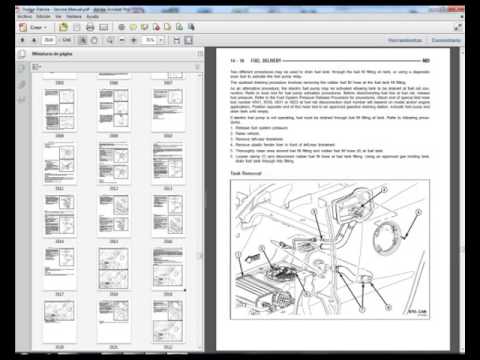Click the Tank Removal heading text

pyautogui.click(x=246, y=173)
